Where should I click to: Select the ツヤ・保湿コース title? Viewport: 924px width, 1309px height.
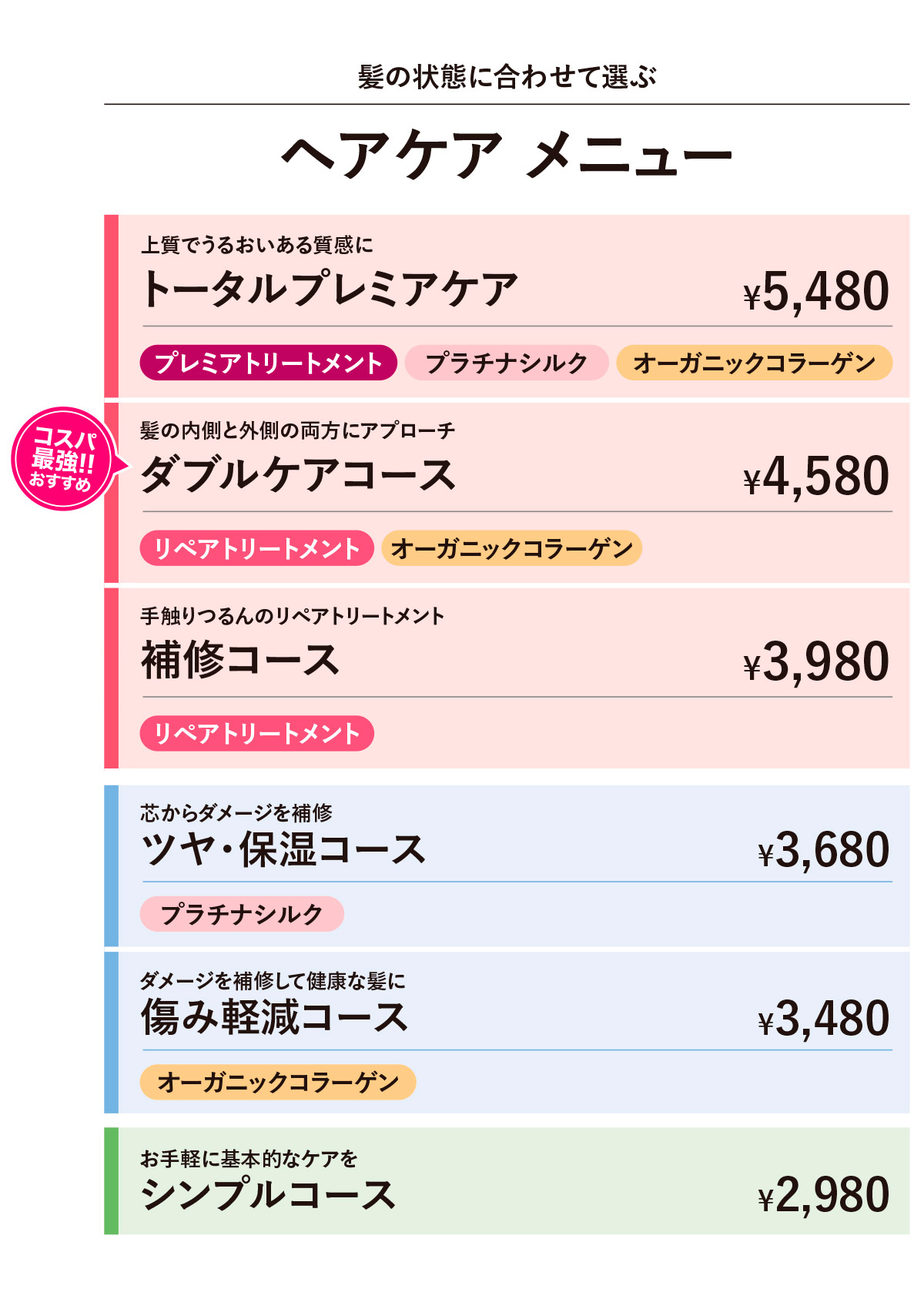pos(283,850)
